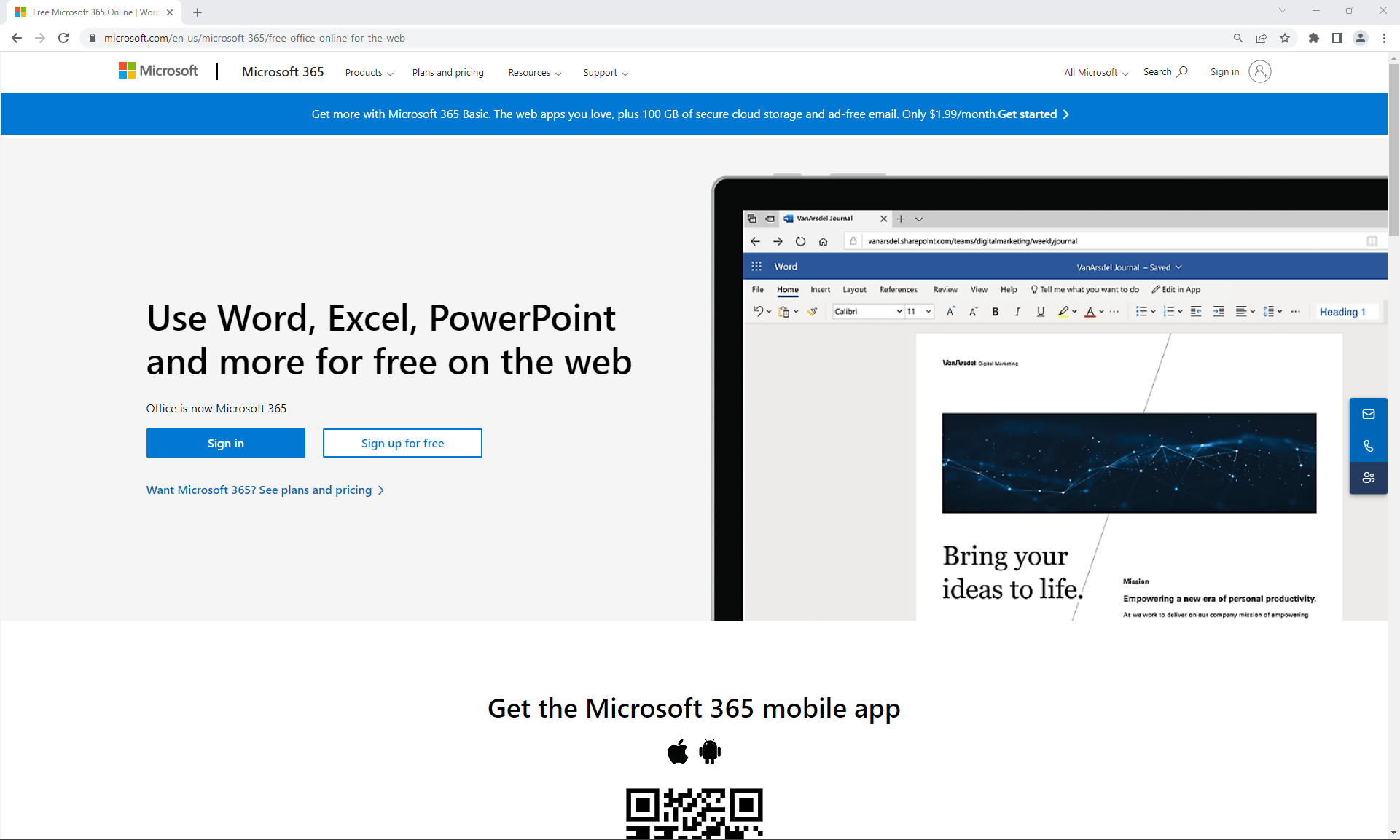This screenshot has width=1400, height=840.
Task: Follow the See plans and pricing link
Action: [265, 490]
